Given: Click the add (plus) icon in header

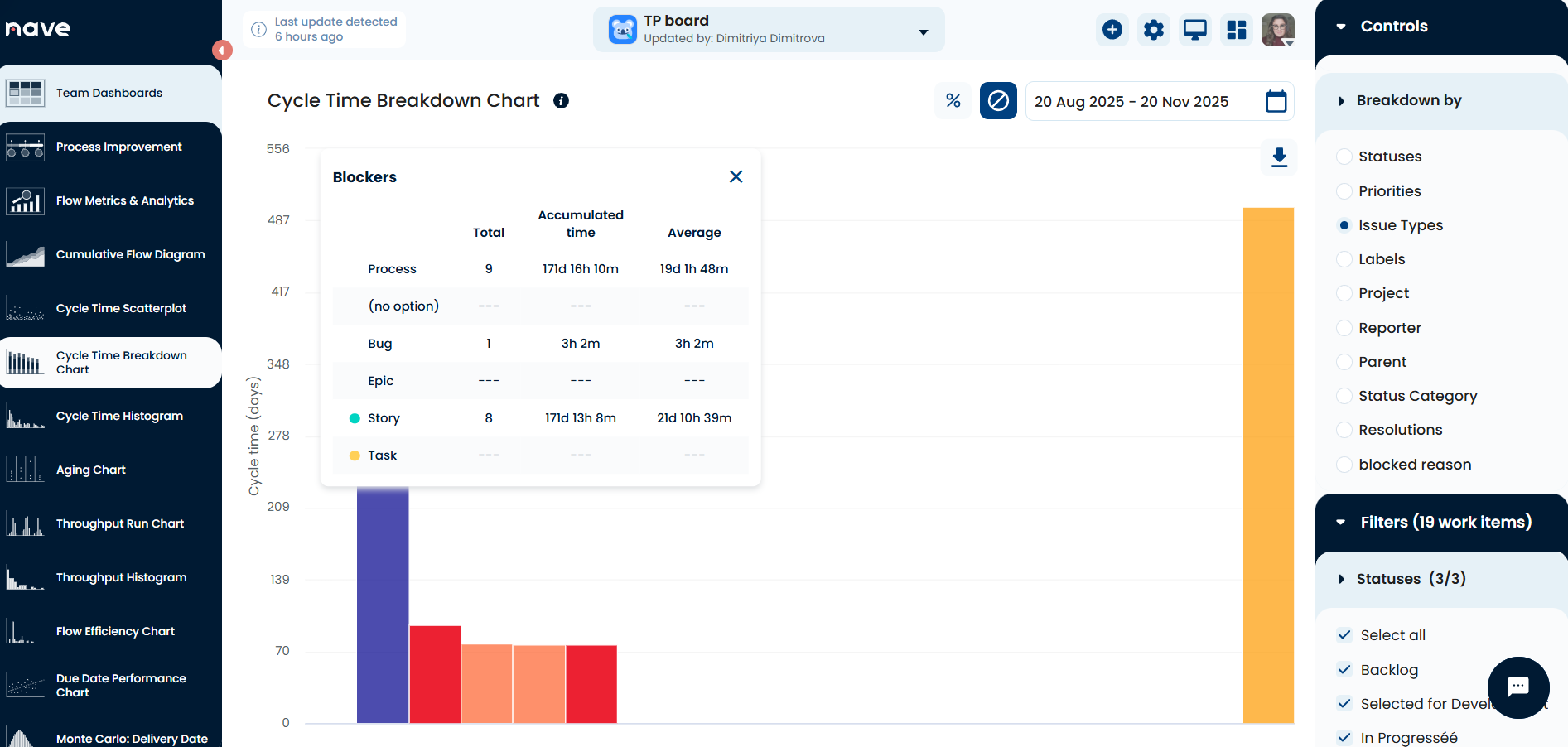Looking at the screenshot, I should click(1112, 30).
